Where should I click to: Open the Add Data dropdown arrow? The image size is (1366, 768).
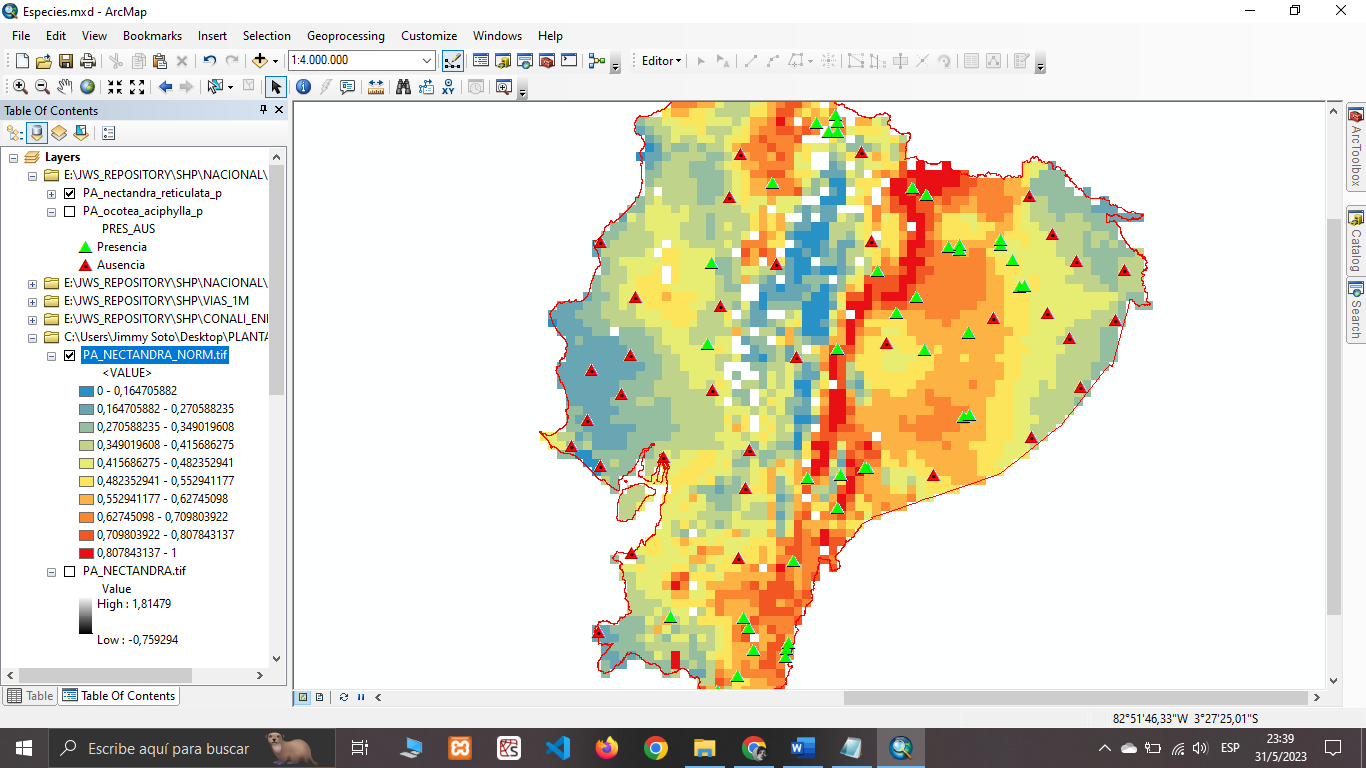[274, 61]
